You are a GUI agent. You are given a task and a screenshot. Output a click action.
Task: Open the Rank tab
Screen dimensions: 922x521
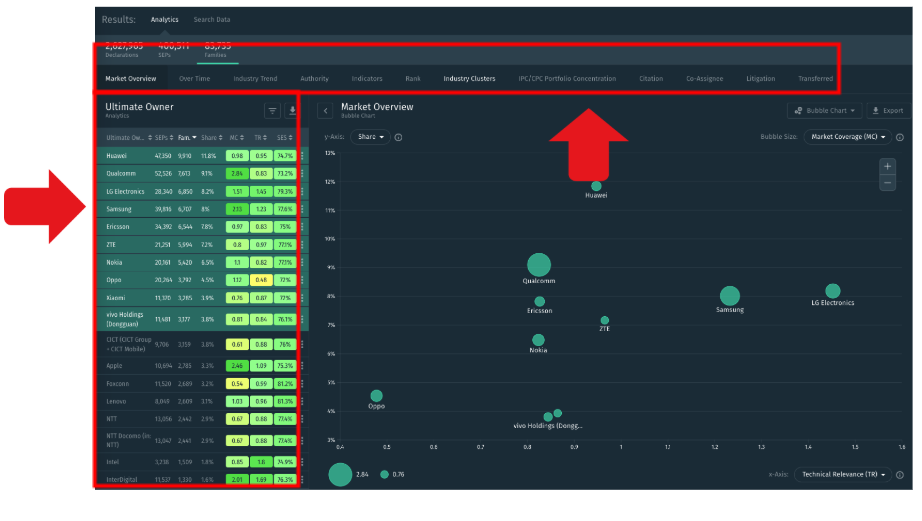(x=413, y=78)
